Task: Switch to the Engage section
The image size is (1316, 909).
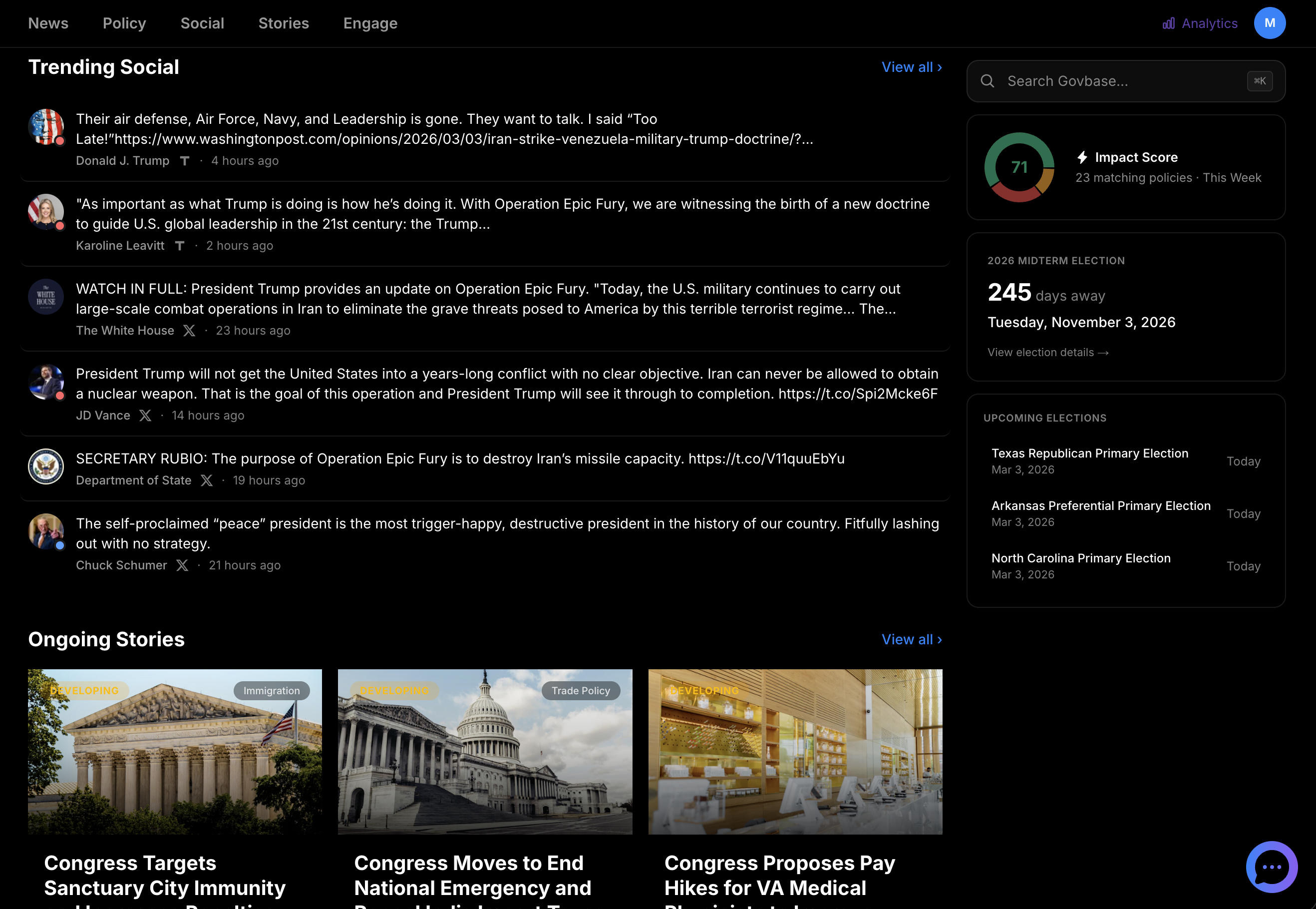Action: (370, 23)
